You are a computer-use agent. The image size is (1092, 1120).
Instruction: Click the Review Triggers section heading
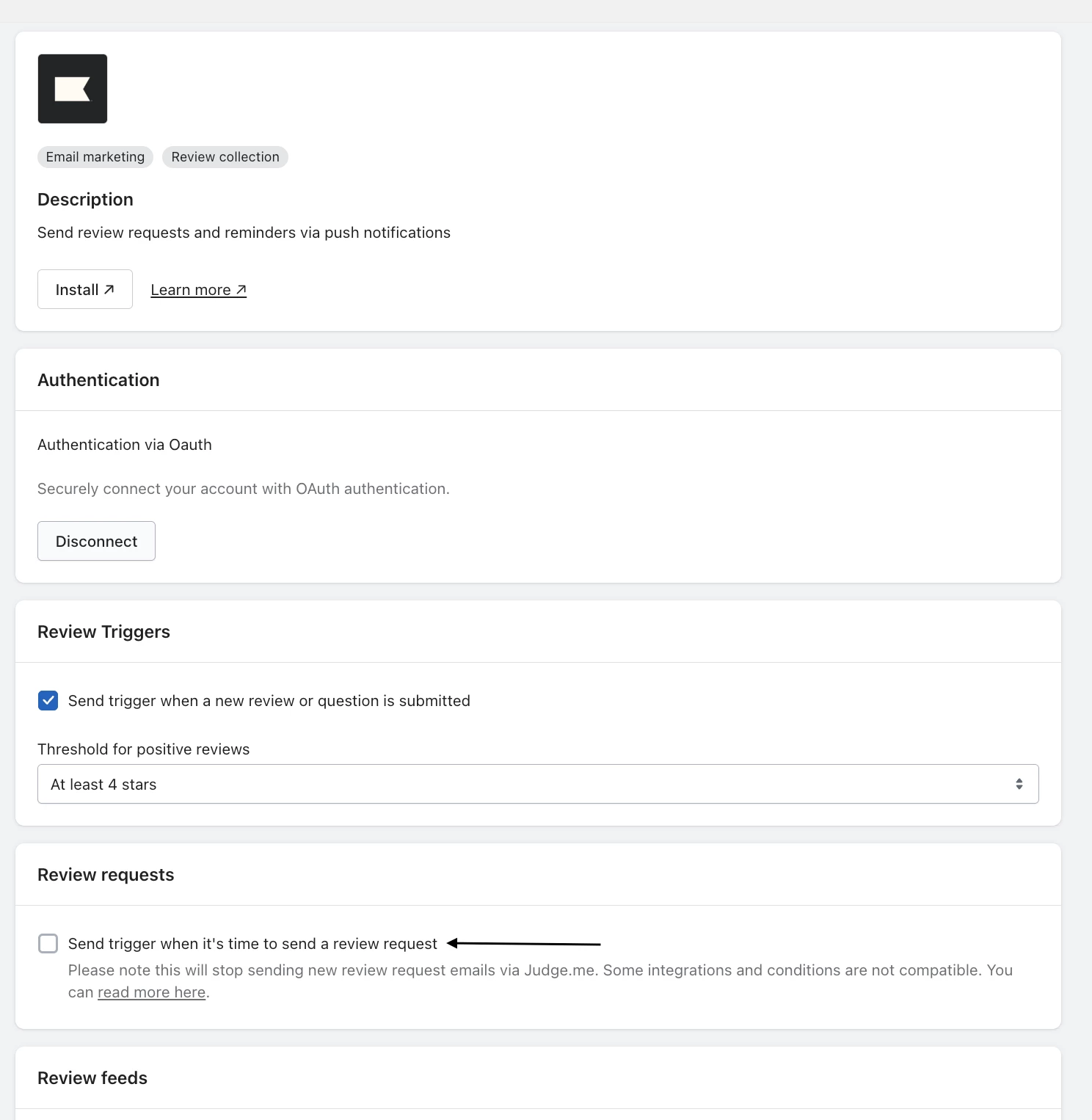coord(103,632)
